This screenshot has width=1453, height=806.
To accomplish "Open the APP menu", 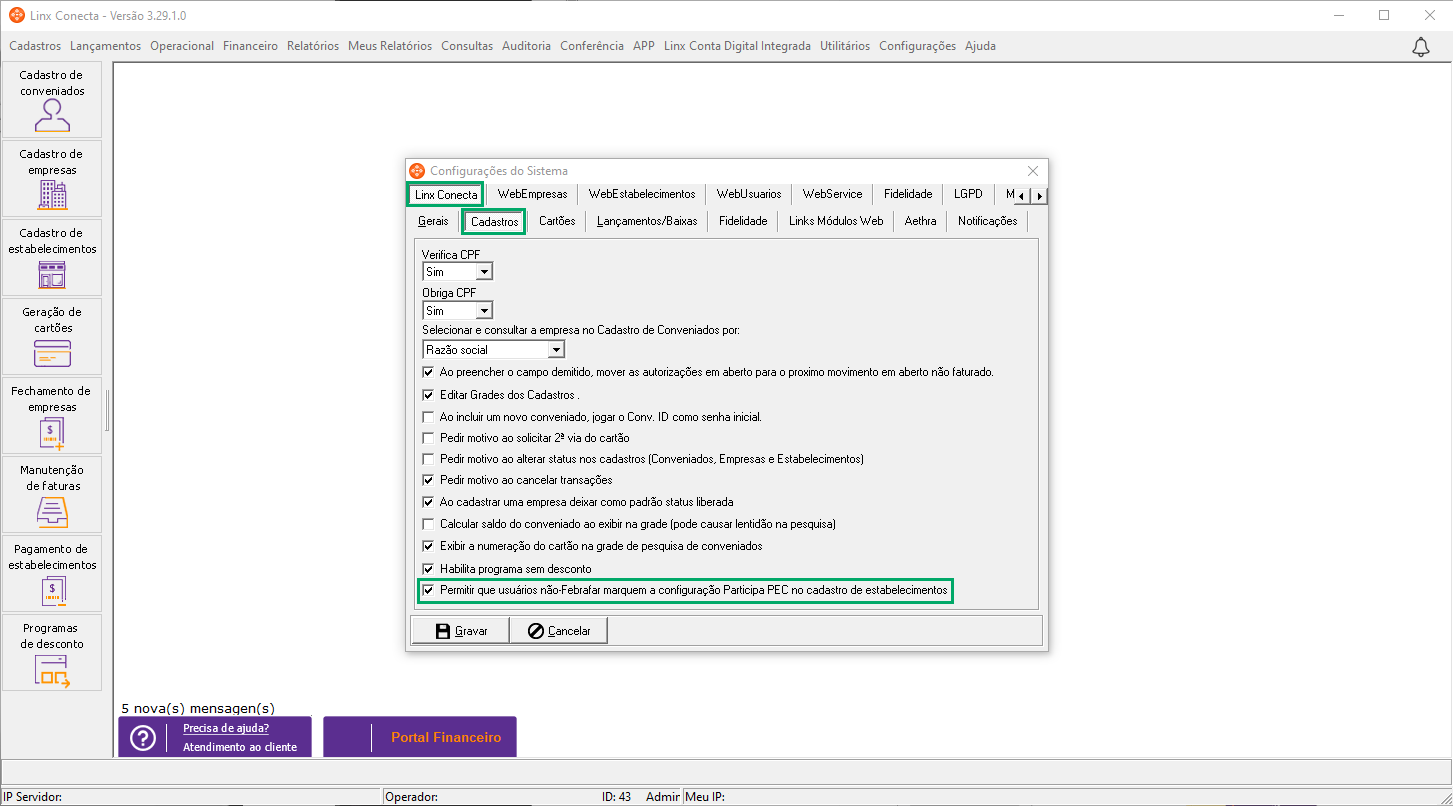I will 644,46.
